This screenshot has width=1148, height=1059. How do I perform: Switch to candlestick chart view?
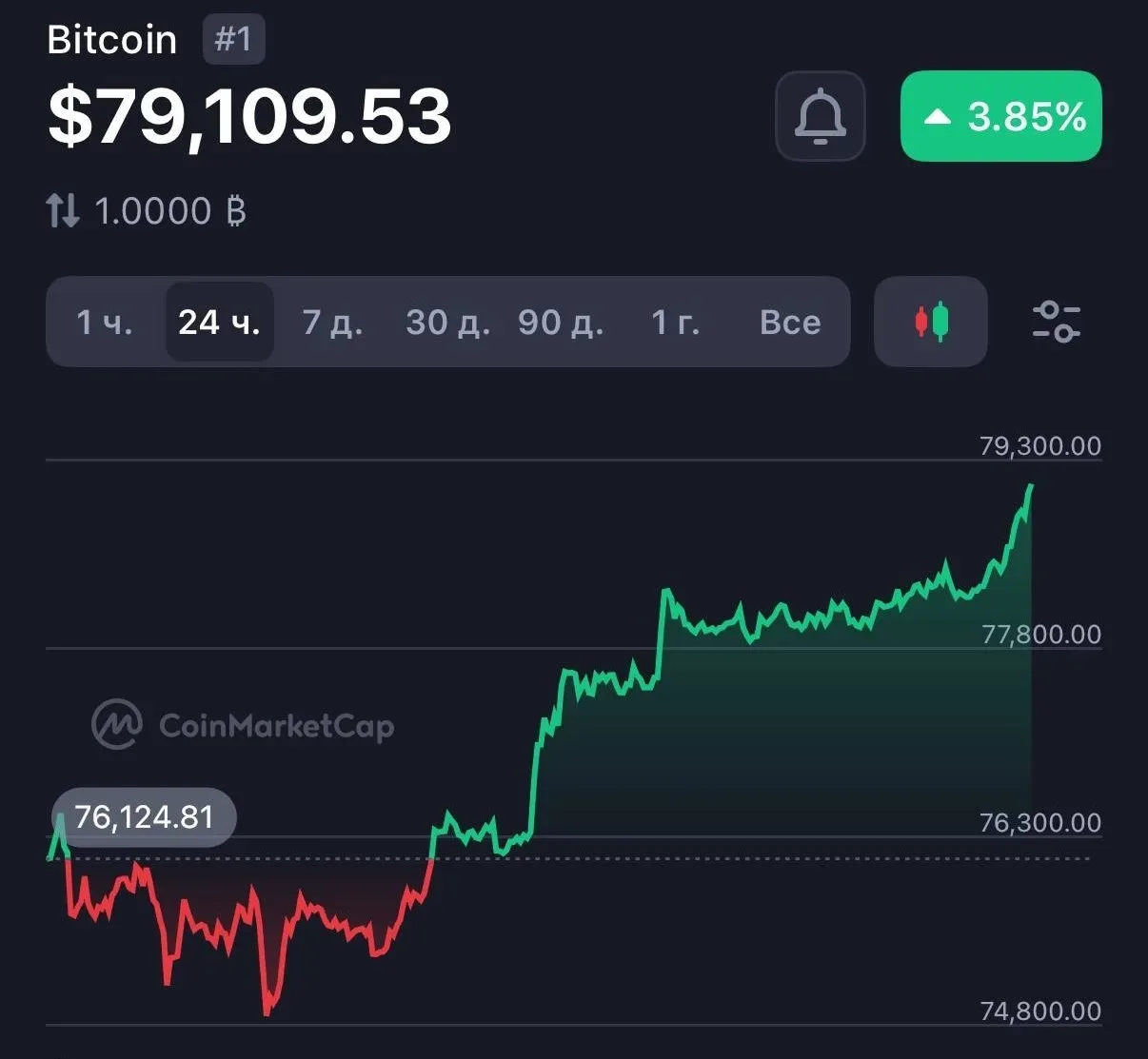click(931, 322)
